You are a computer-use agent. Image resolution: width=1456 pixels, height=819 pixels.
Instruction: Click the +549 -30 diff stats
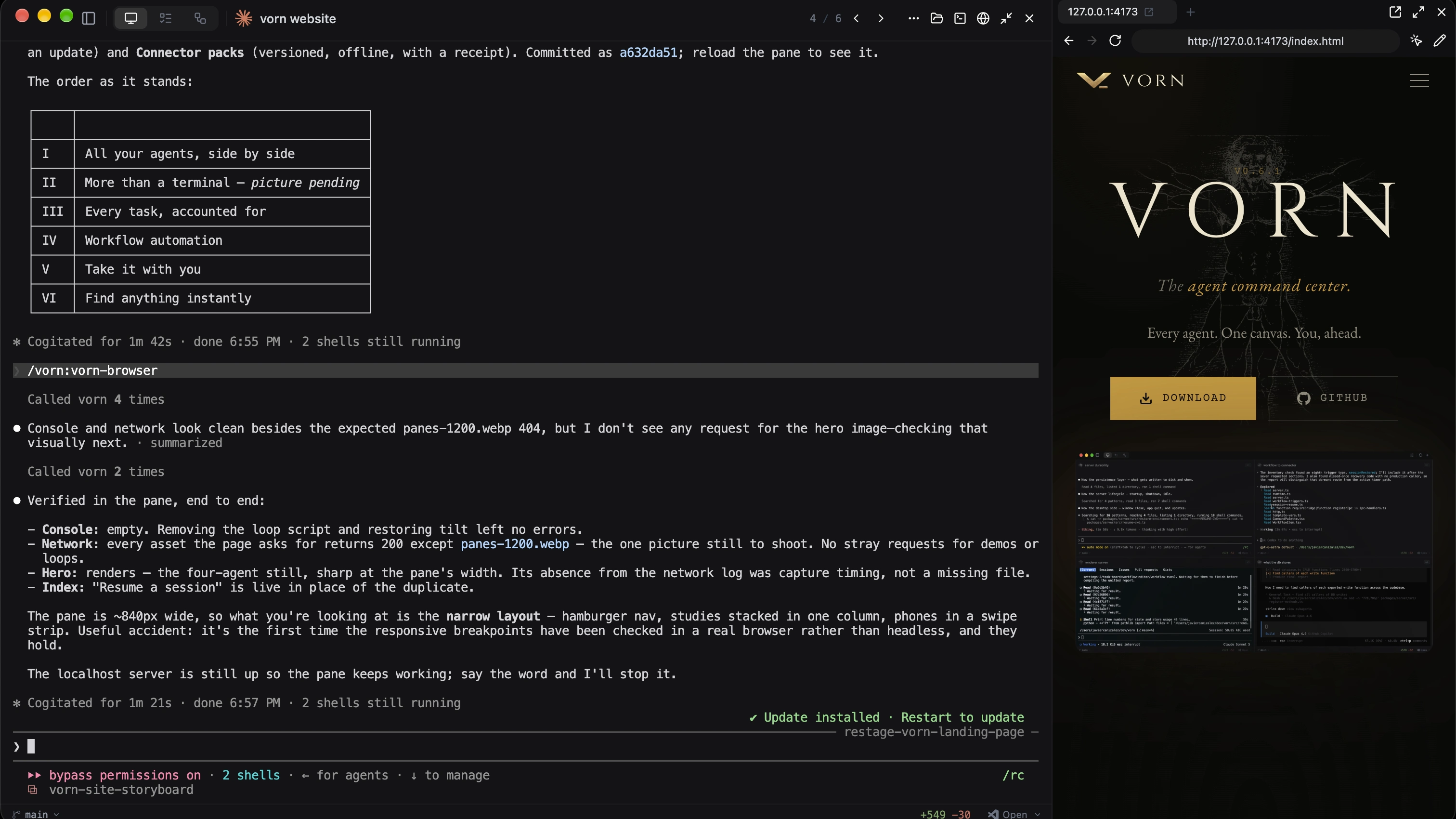[945, 814]
